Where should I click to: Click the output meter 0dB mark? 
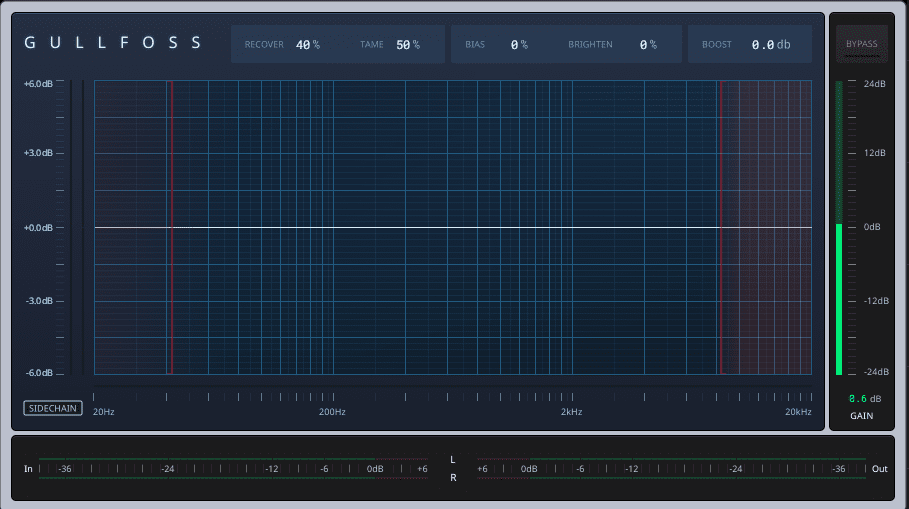point(529,469)
